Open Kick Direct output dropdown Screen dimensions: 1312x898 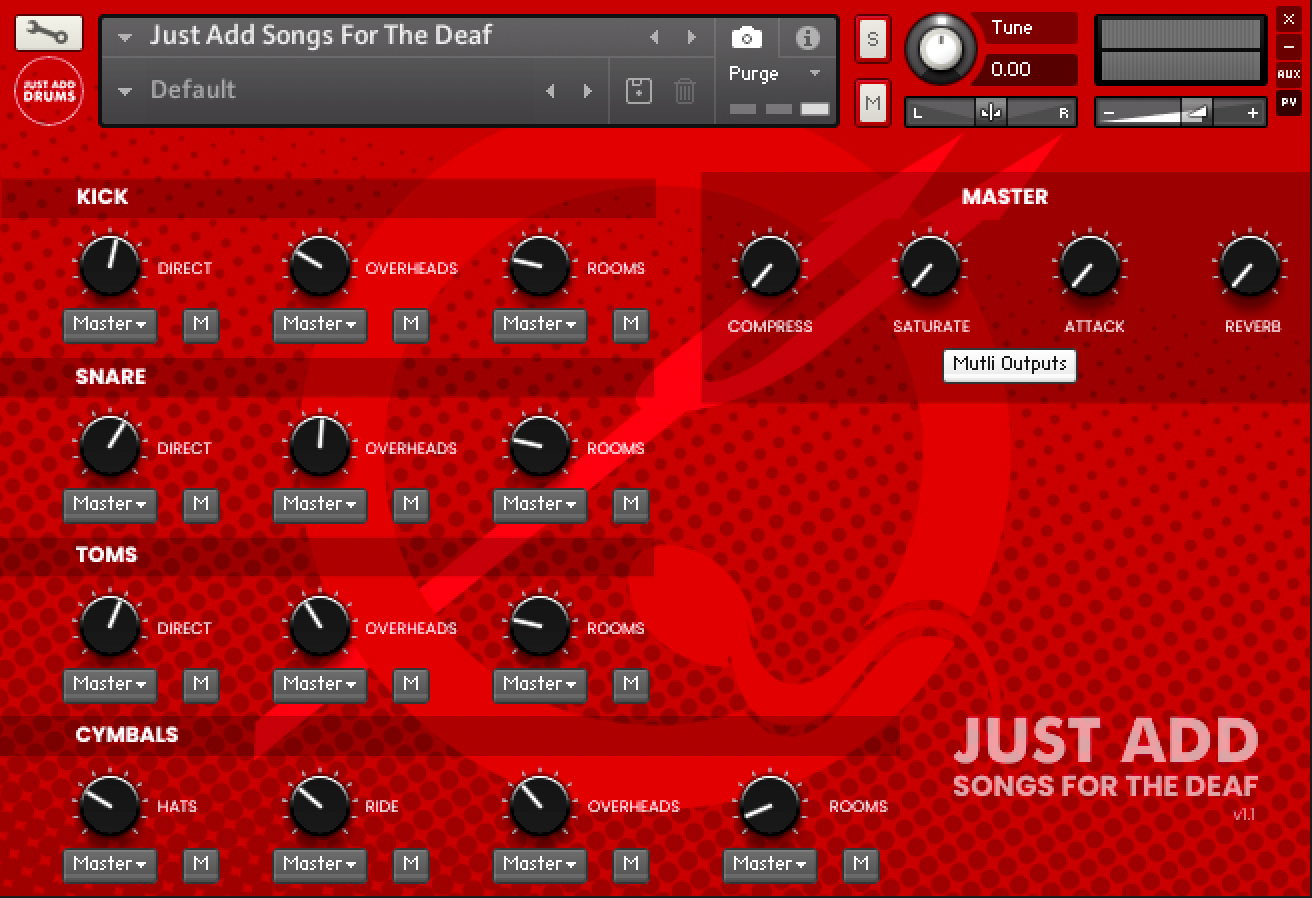110,324
